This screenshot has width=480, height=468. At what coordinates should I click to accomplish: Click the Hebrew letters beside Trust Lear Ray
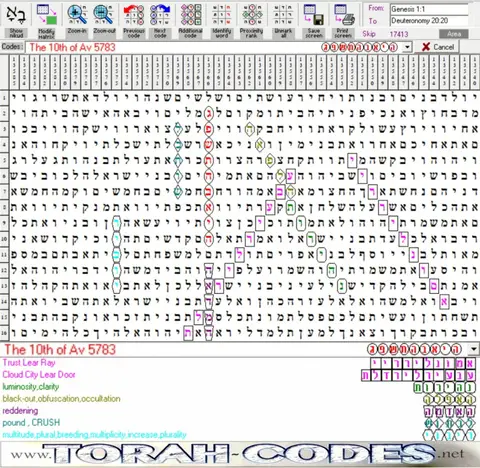[x=423, y=363]
